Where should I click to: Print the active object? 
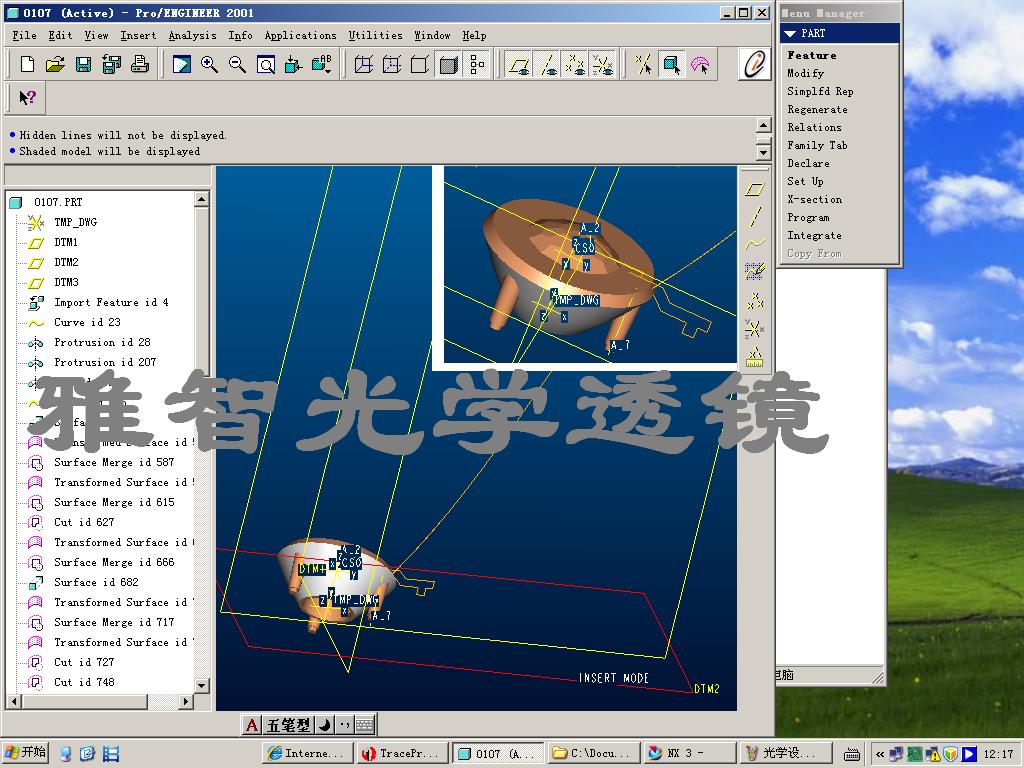(140, 63)
